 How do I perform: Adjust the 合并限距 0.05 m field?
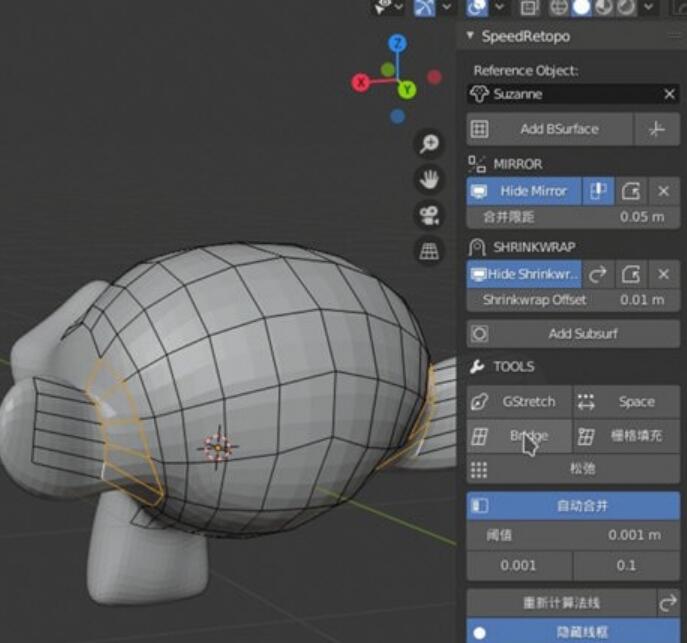pyautogui.click(x=573, y=217)
